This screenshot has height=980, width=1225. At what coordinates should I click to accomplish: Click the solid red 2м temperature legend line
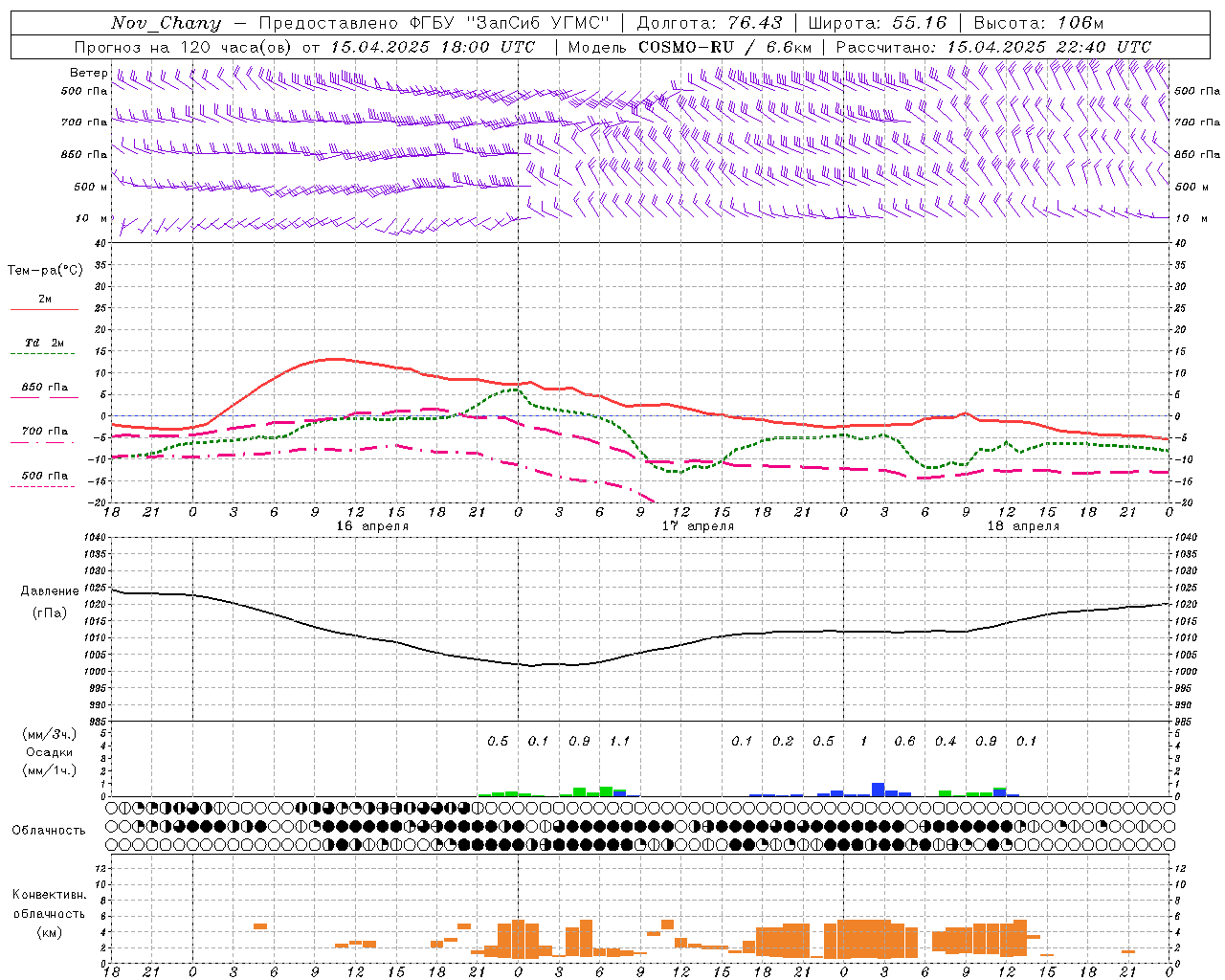tap(44, 309)
